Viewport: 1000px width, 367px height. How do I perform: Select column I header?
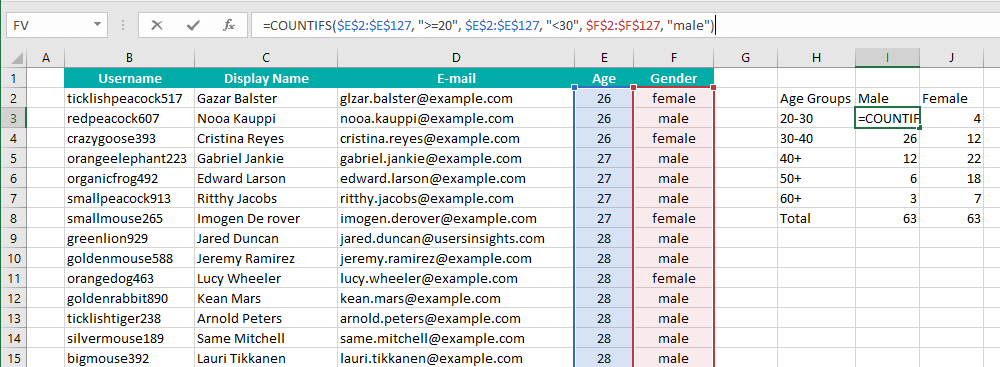point(887,58)
